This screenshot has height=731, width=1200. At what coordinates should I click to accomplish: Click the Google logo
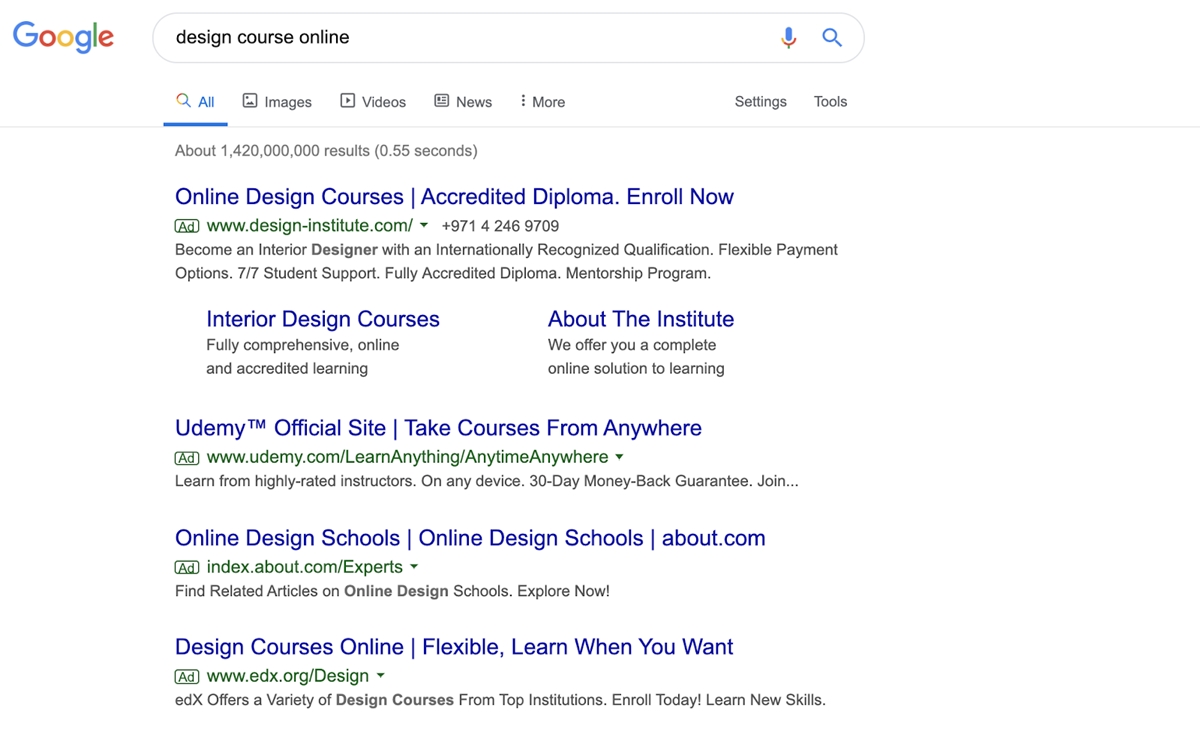pyautogui.click(x=63, y=37)
